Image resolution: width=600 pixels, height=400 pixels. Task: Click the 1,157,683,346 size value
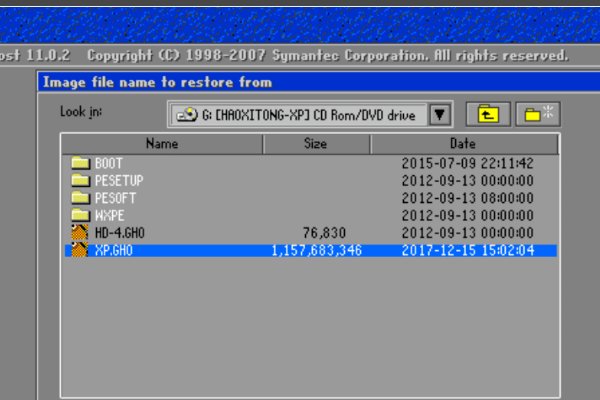coord(315,250)
